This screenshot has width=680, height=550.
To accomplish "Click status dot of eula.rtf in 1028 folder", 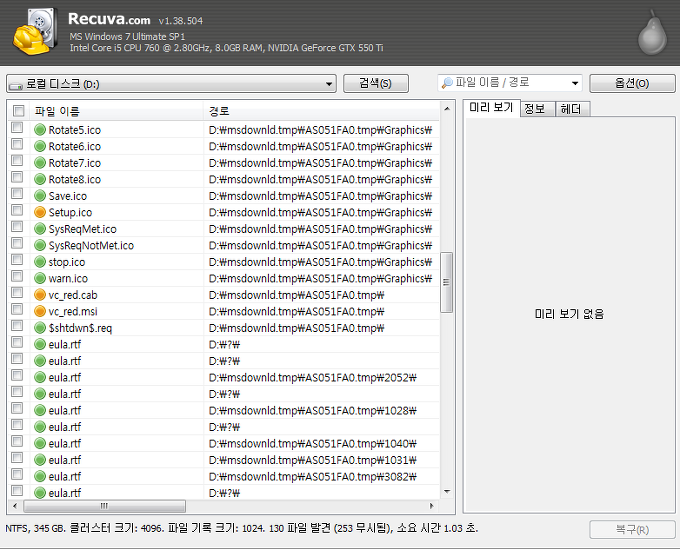I will click(x=40, y=410).
